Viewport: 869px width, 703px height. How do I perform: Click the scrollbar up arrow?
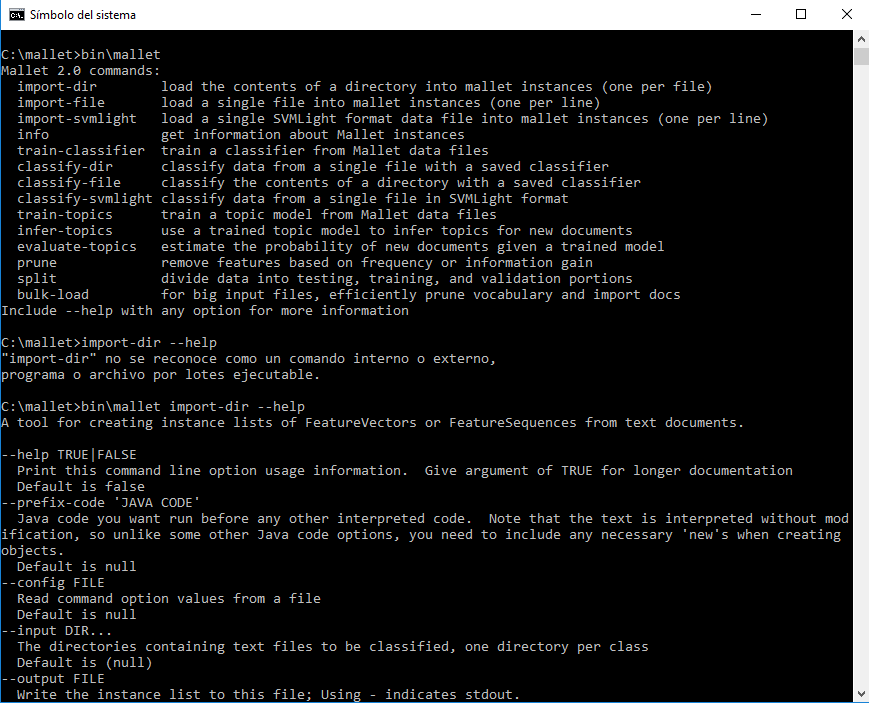[860, 38]
